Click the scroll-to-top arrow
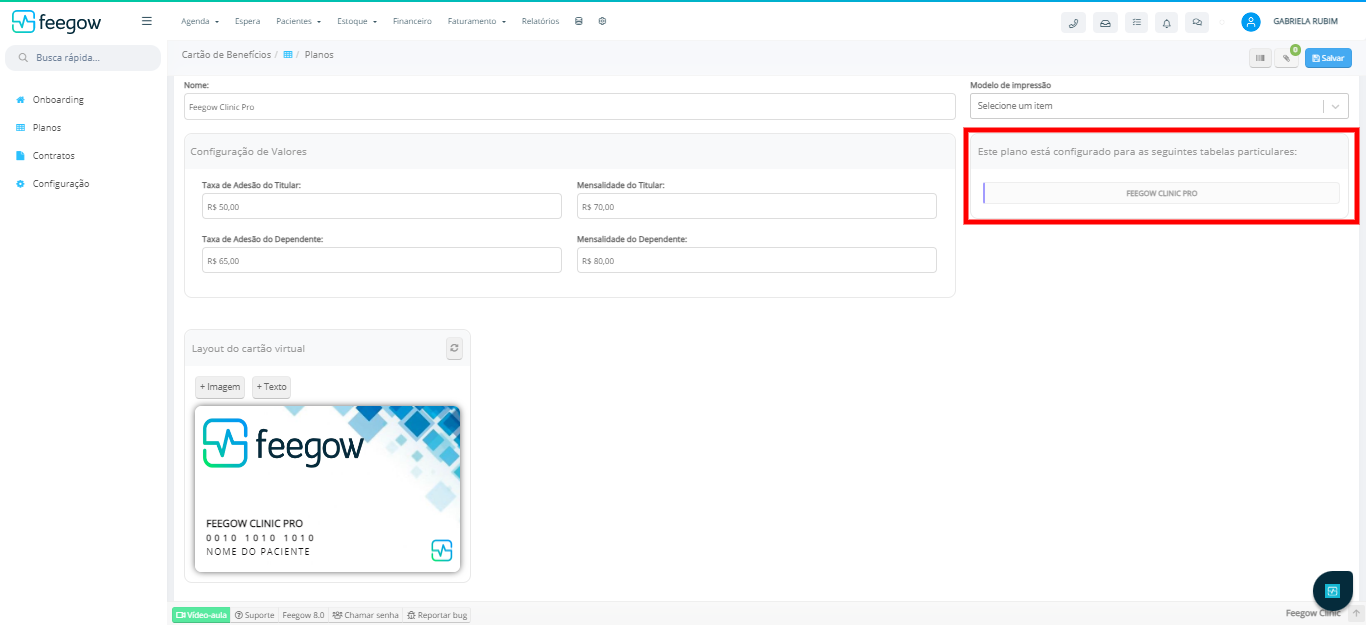 click(x=1357, y=613)
